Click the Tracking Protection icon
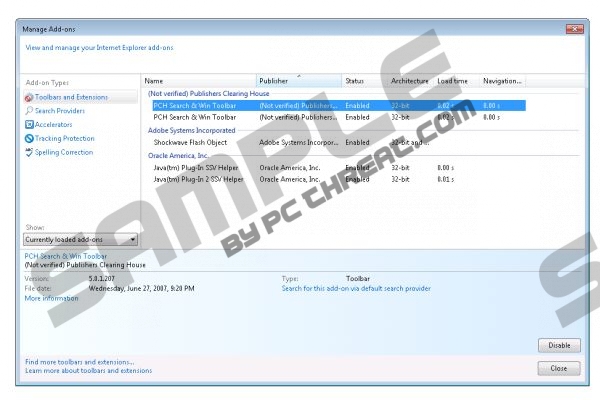This screenshot has height=400, width=600. pyautogui.click(x=28, y=139)
